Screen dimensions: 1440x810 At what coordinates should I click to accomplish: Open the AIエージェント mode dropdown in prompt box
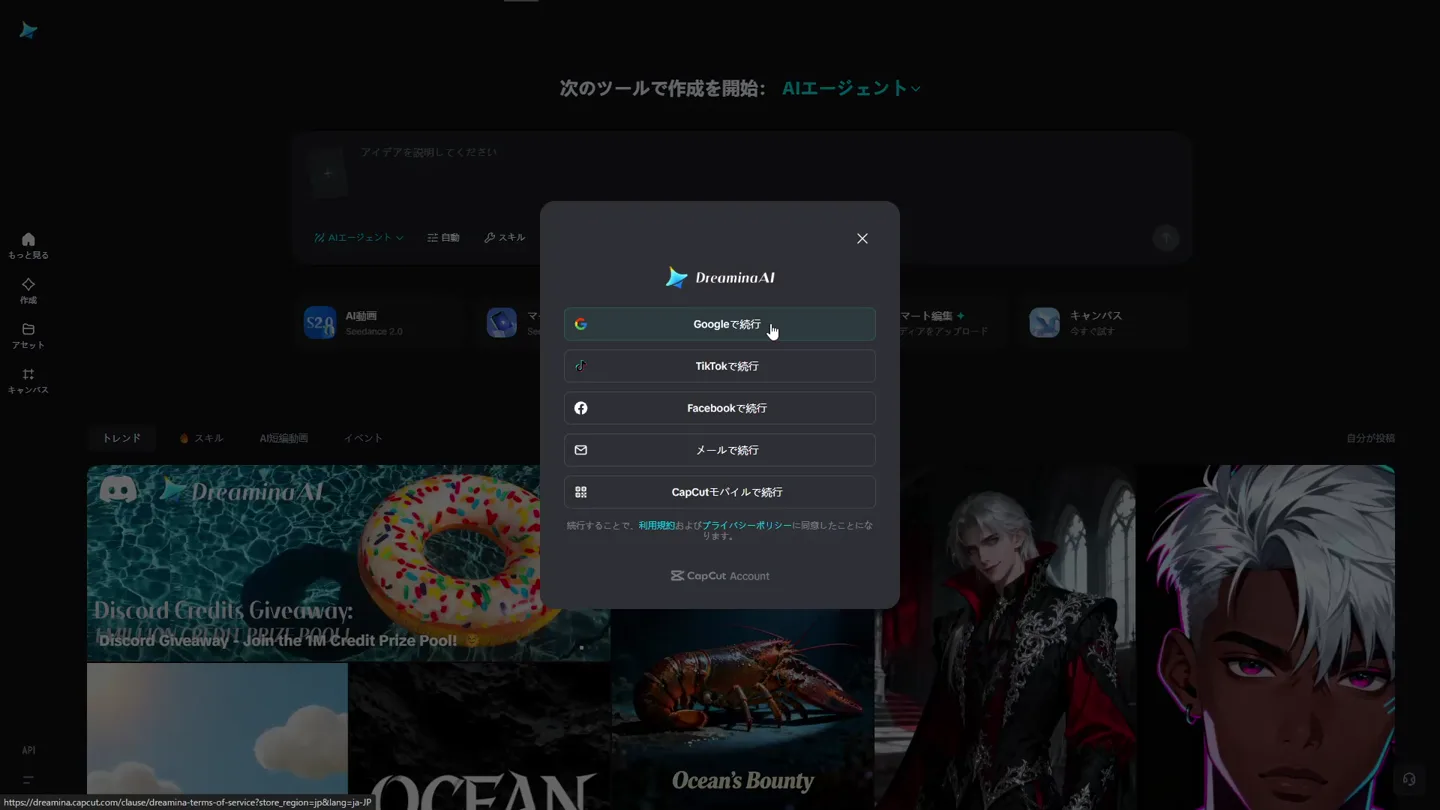point(359,238)
